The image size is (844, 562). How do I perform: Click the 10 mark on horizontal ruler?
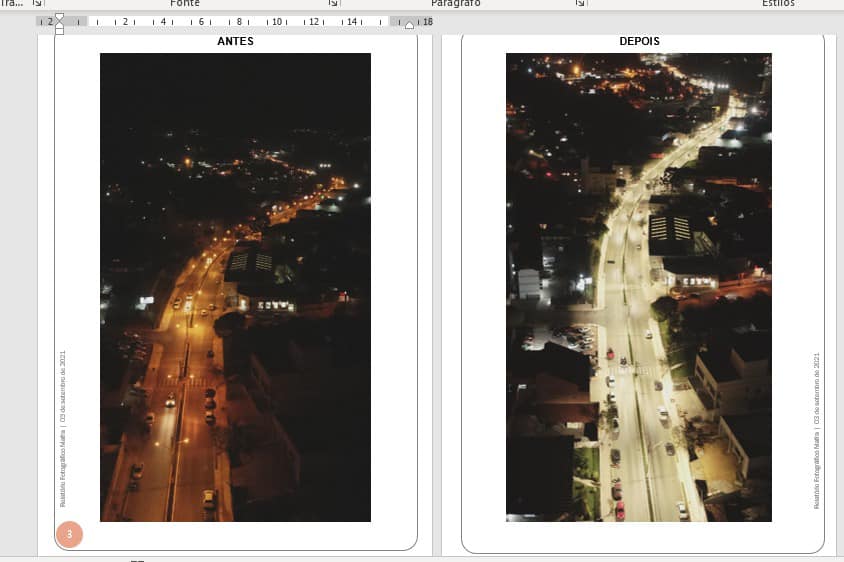[x=277, y=21]
